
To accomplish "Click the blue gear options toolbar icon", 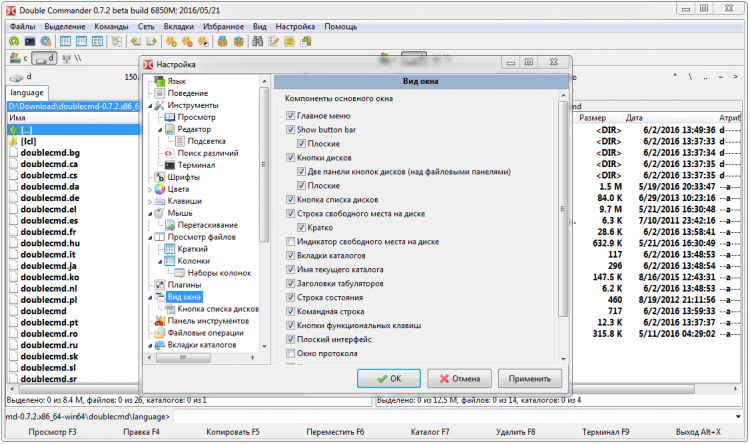I will pyautogui.click(x=45, y=42).
